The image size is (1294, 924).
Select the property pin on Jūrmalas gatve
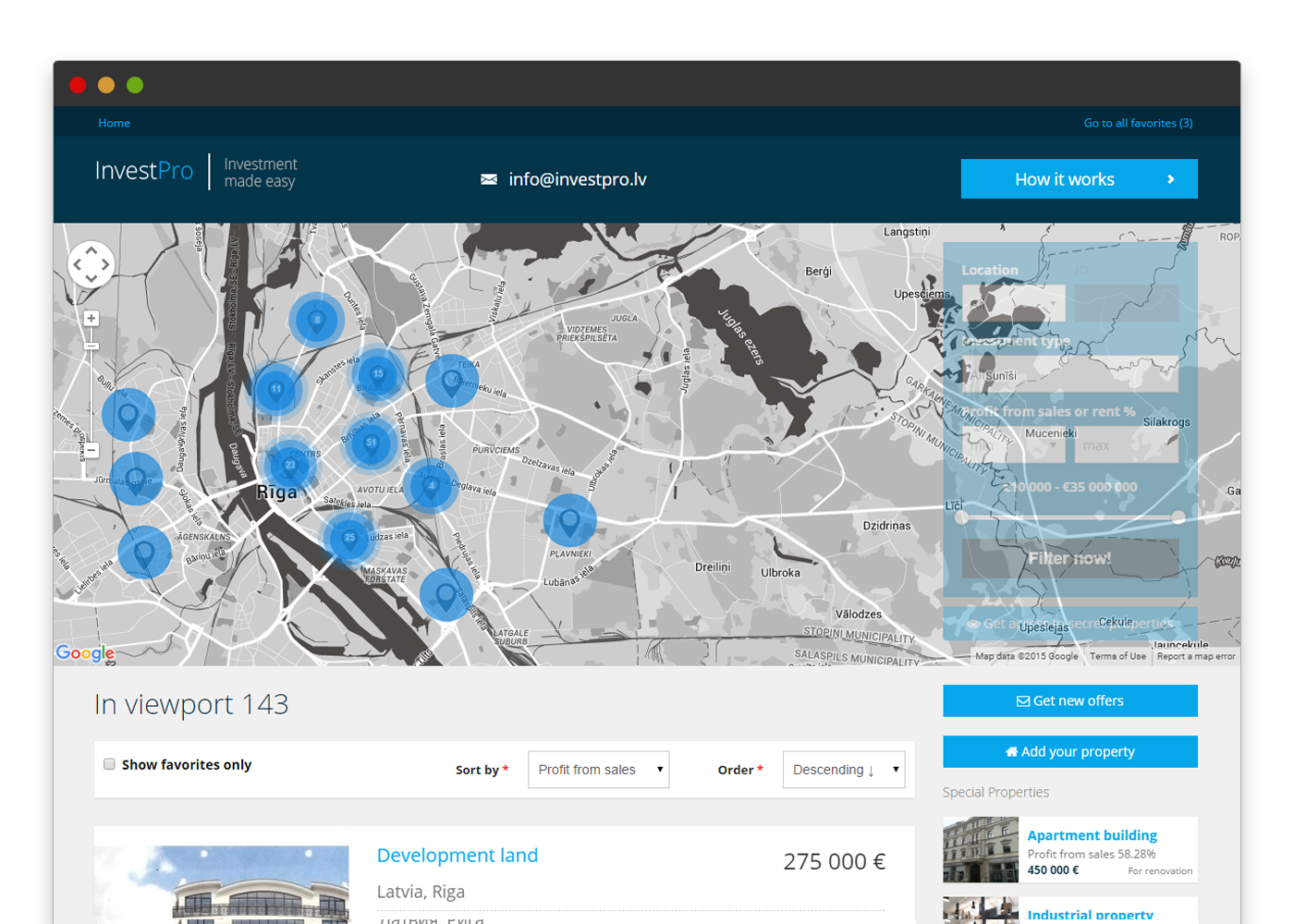coord(136,478)
